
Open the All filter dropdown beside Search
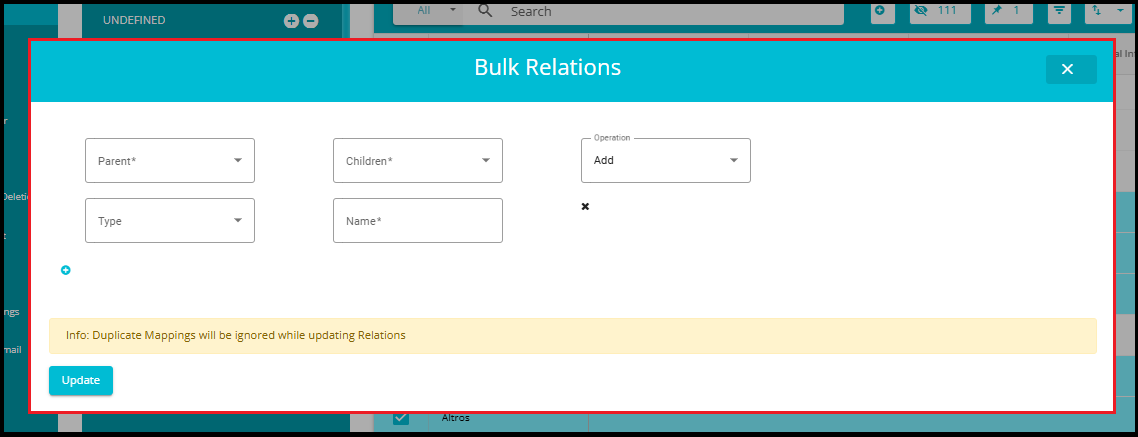click(x=435, y=11)
